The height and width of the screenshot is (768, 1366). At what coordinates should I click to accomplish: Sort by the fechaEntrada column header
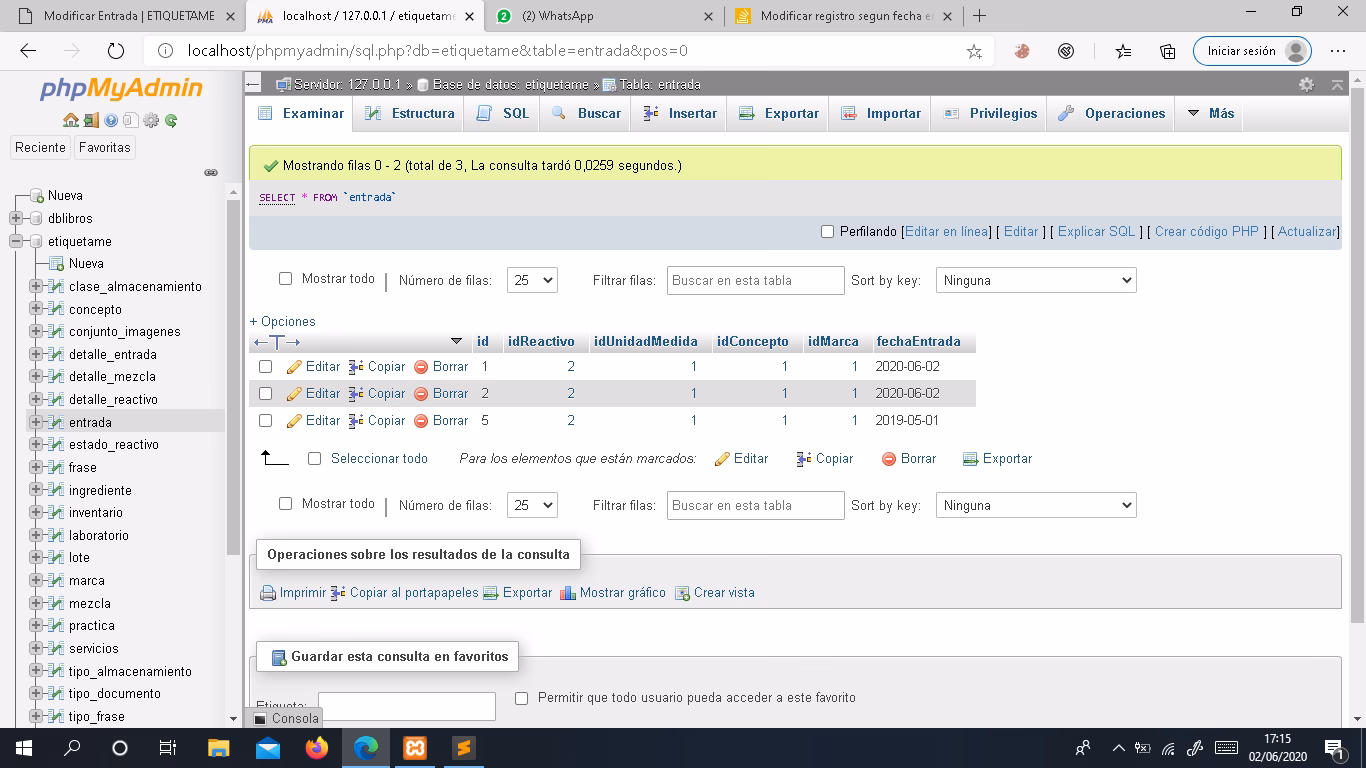918,342
